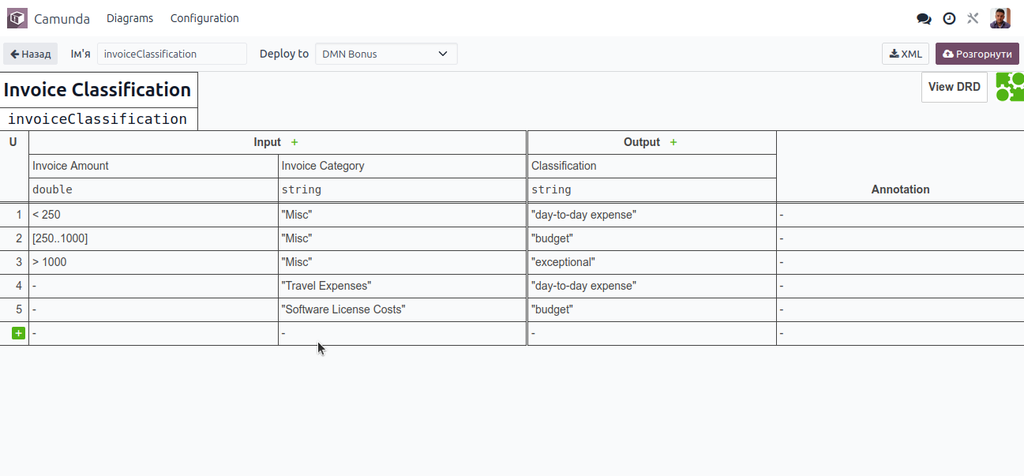
Task: Click the Annotation column header
Action: pyautogui.click(x=900, y=189)
